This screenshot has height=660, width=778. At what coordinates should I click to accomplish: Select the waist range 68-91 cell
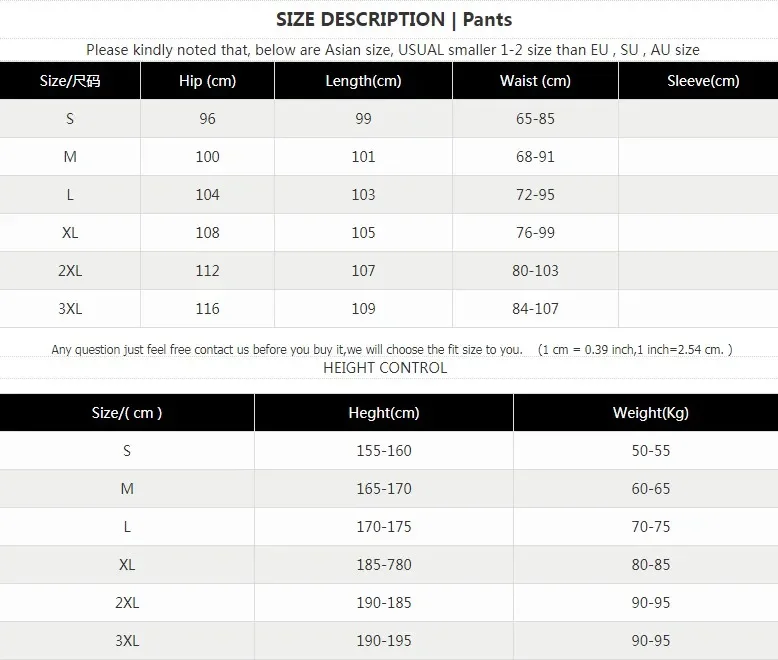pos(535,157)
